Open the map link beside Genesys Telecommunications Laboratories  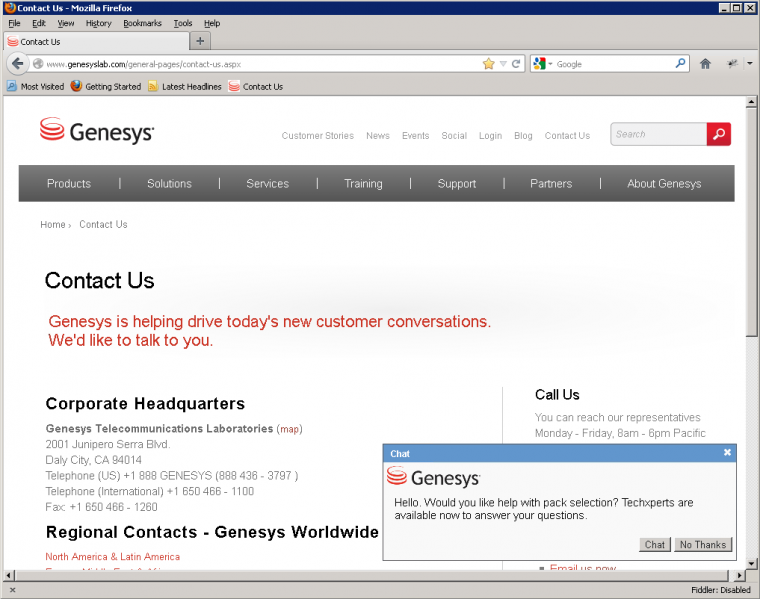[289, 429]
